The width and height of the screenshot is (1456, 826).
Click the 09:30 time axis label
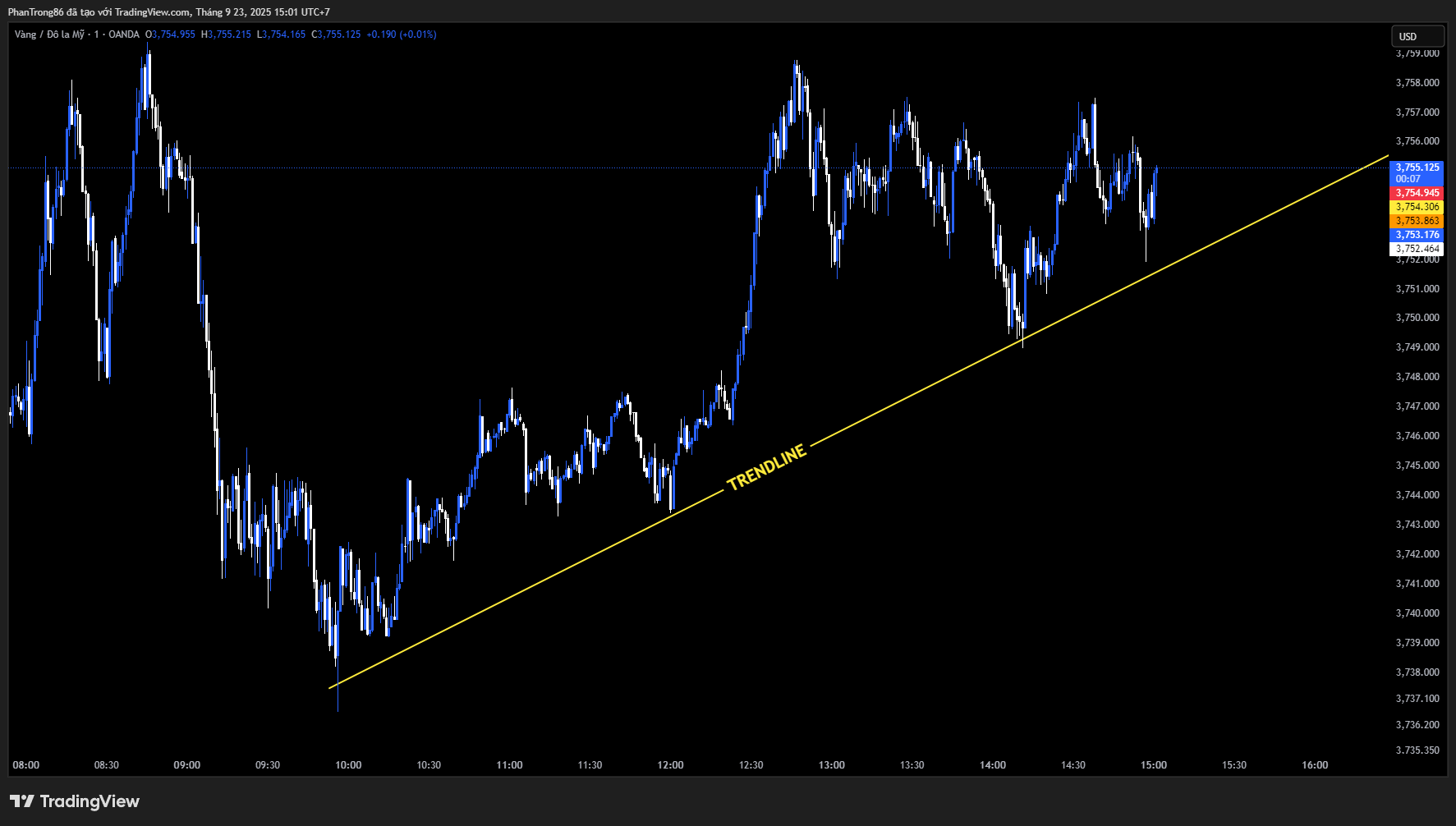(268, 765)
